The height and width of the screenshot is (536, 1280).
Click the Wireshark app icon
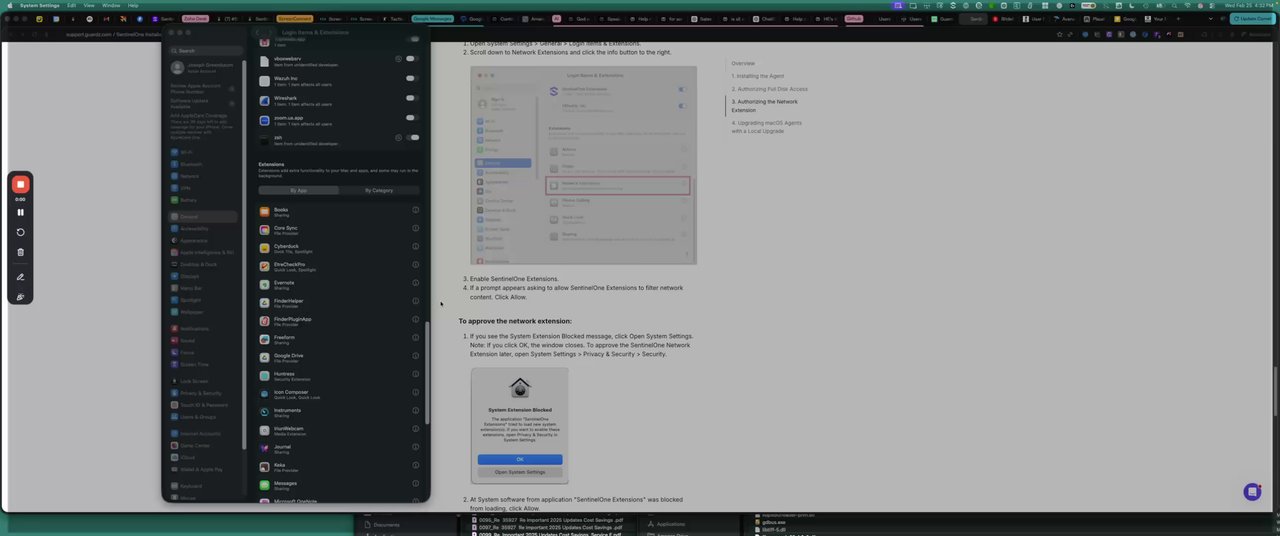[x=264, y=100]
